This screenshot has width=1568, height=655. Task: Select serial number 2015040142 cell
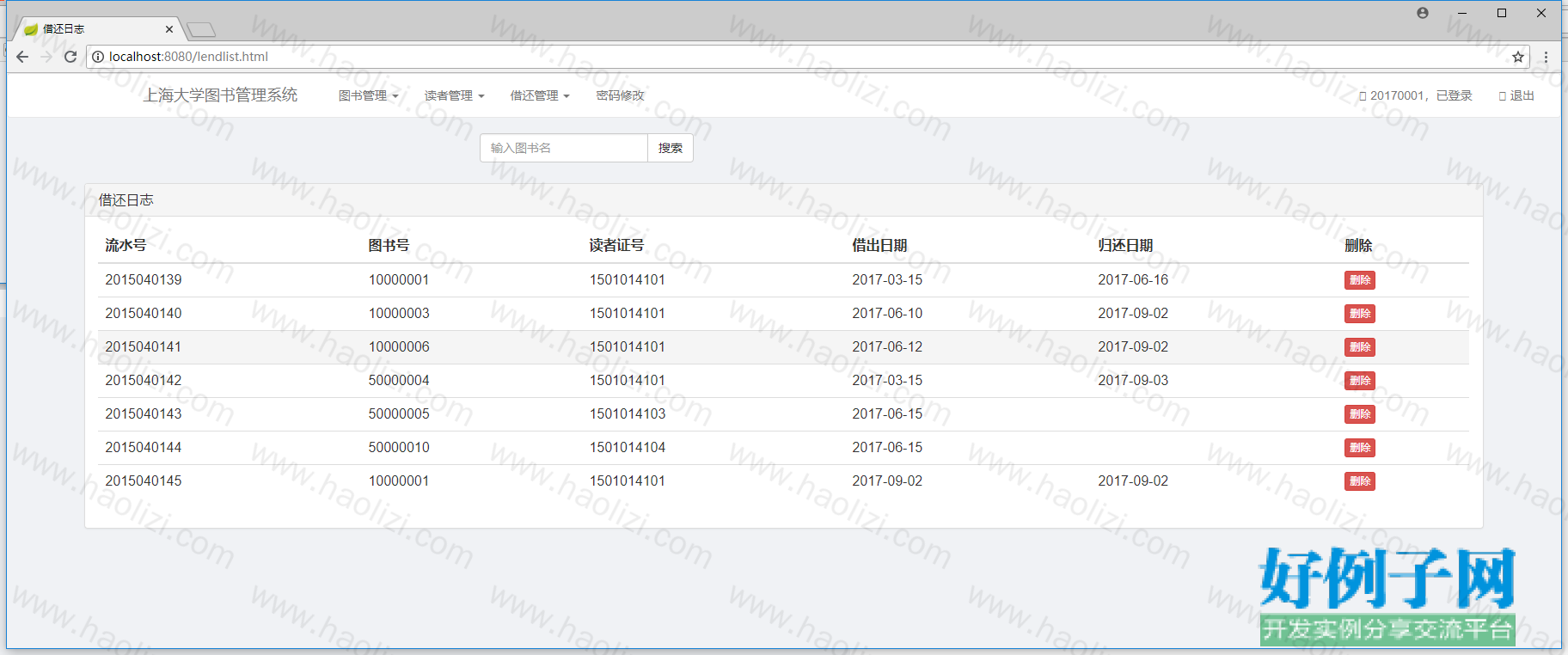point(144,380)
